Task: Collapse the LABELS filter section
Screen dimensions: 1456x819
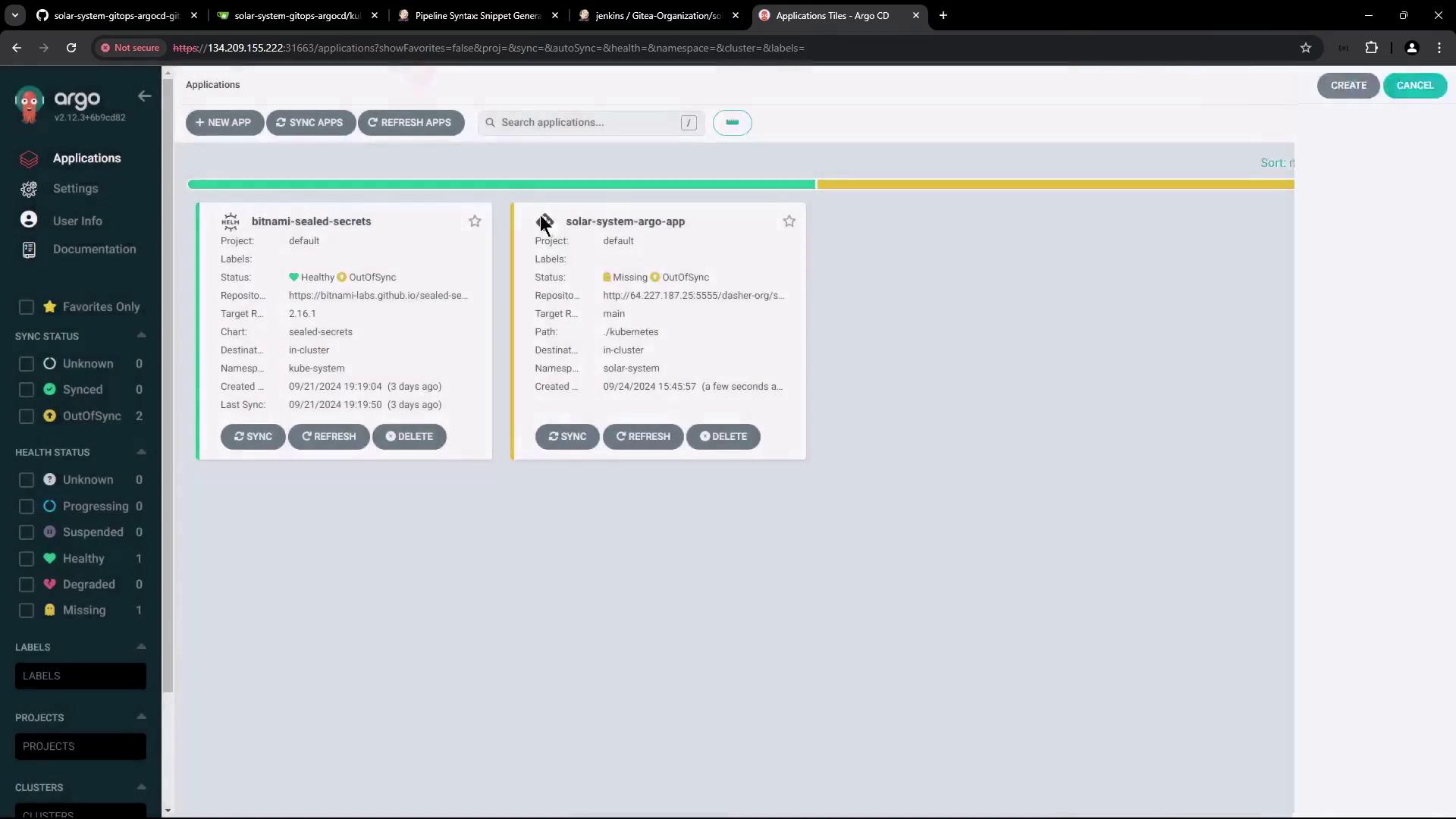Action: pyautogui.click(x=141, y=647)
